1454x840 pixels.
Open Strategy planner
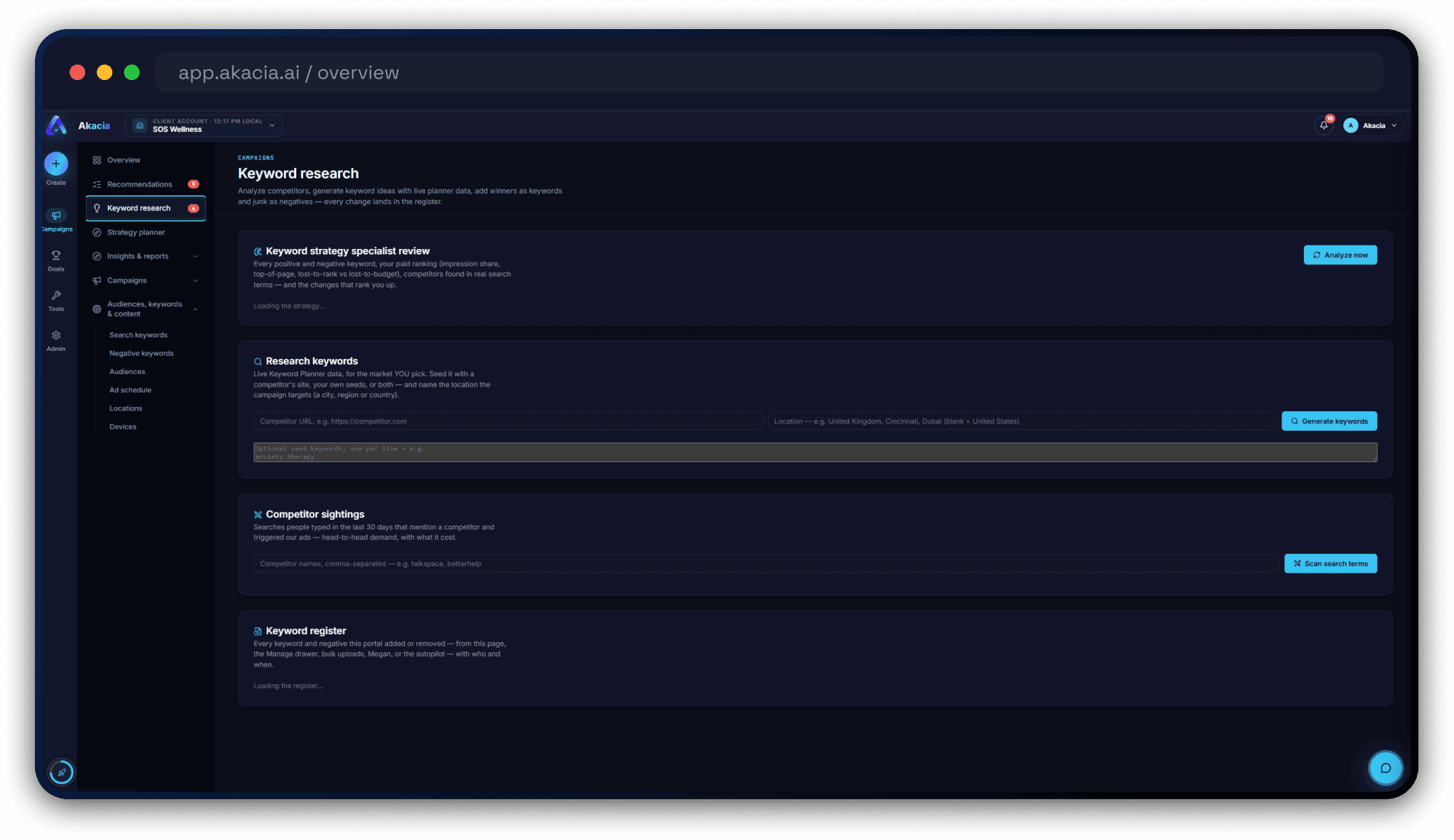point(146,232)
